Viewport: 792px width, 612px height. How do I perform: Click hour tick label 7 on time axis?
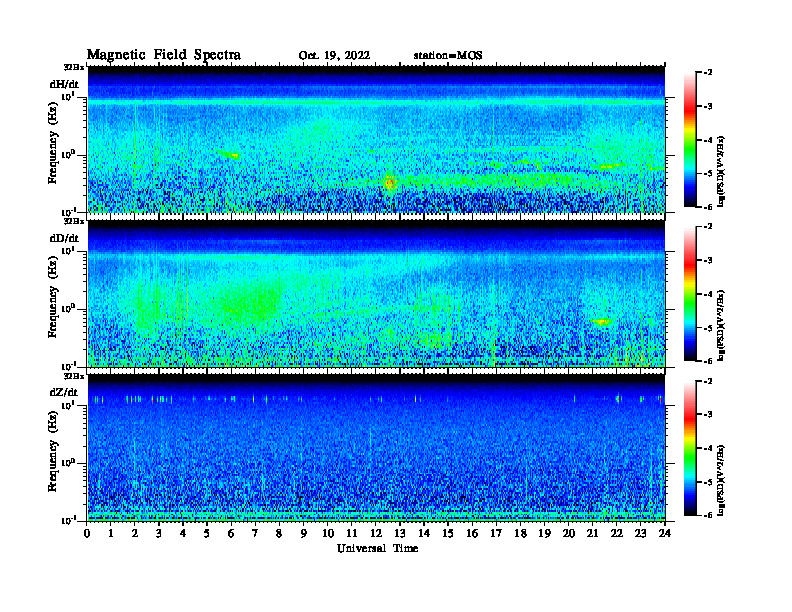point(256,533)
